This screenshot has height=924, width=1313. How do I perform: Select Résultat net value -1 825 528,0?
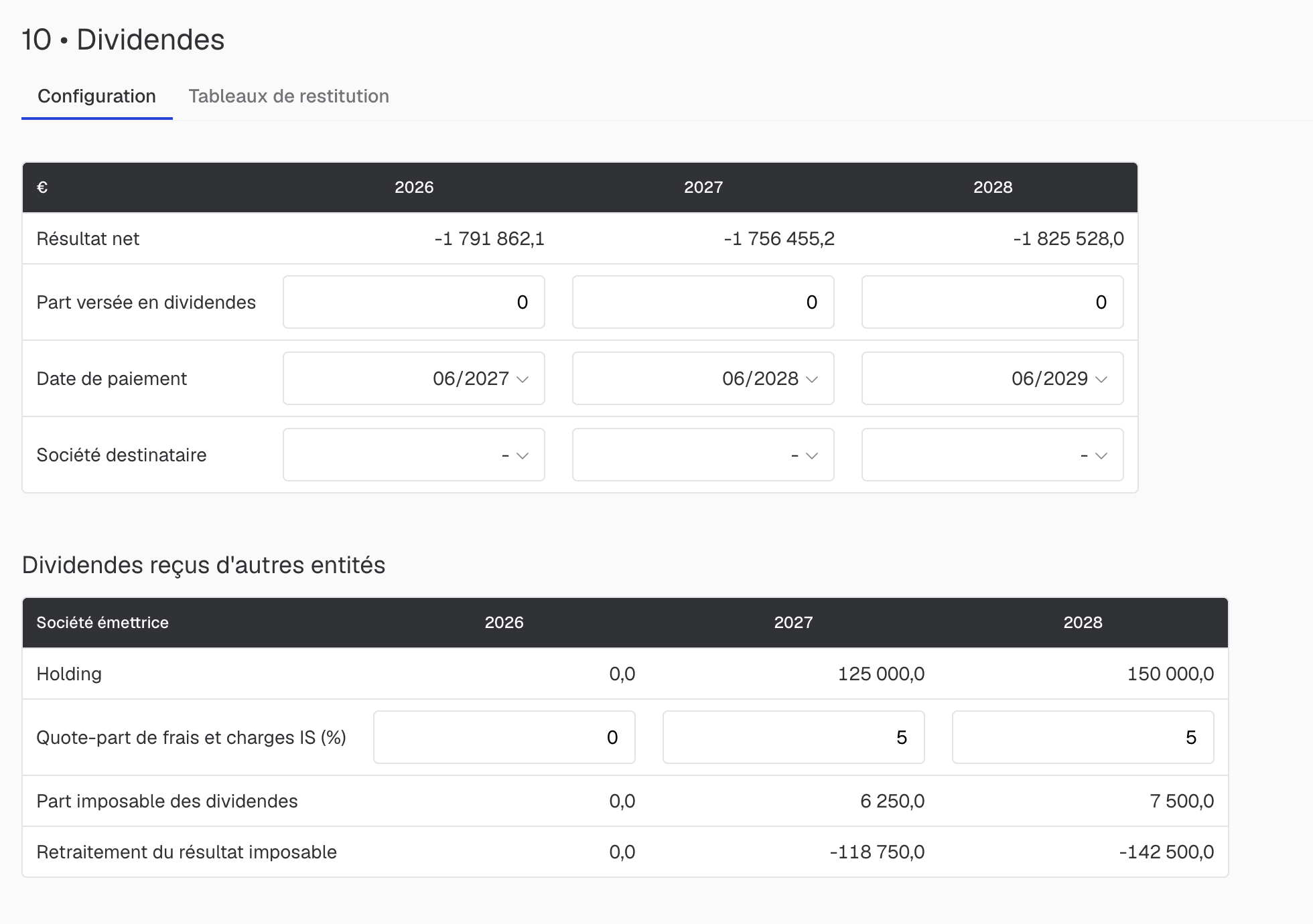(1068, 239)
